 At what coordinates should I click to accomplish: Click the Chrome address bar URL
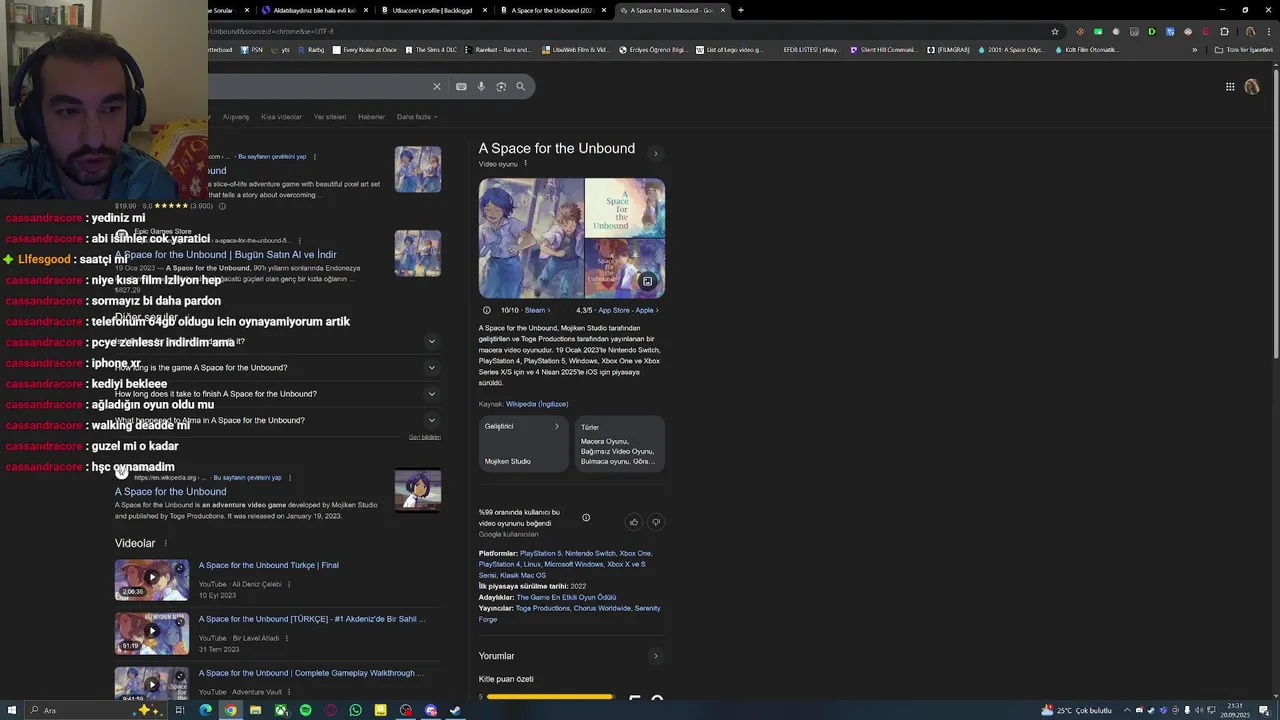pyautogui.click(x=272, y=31)
